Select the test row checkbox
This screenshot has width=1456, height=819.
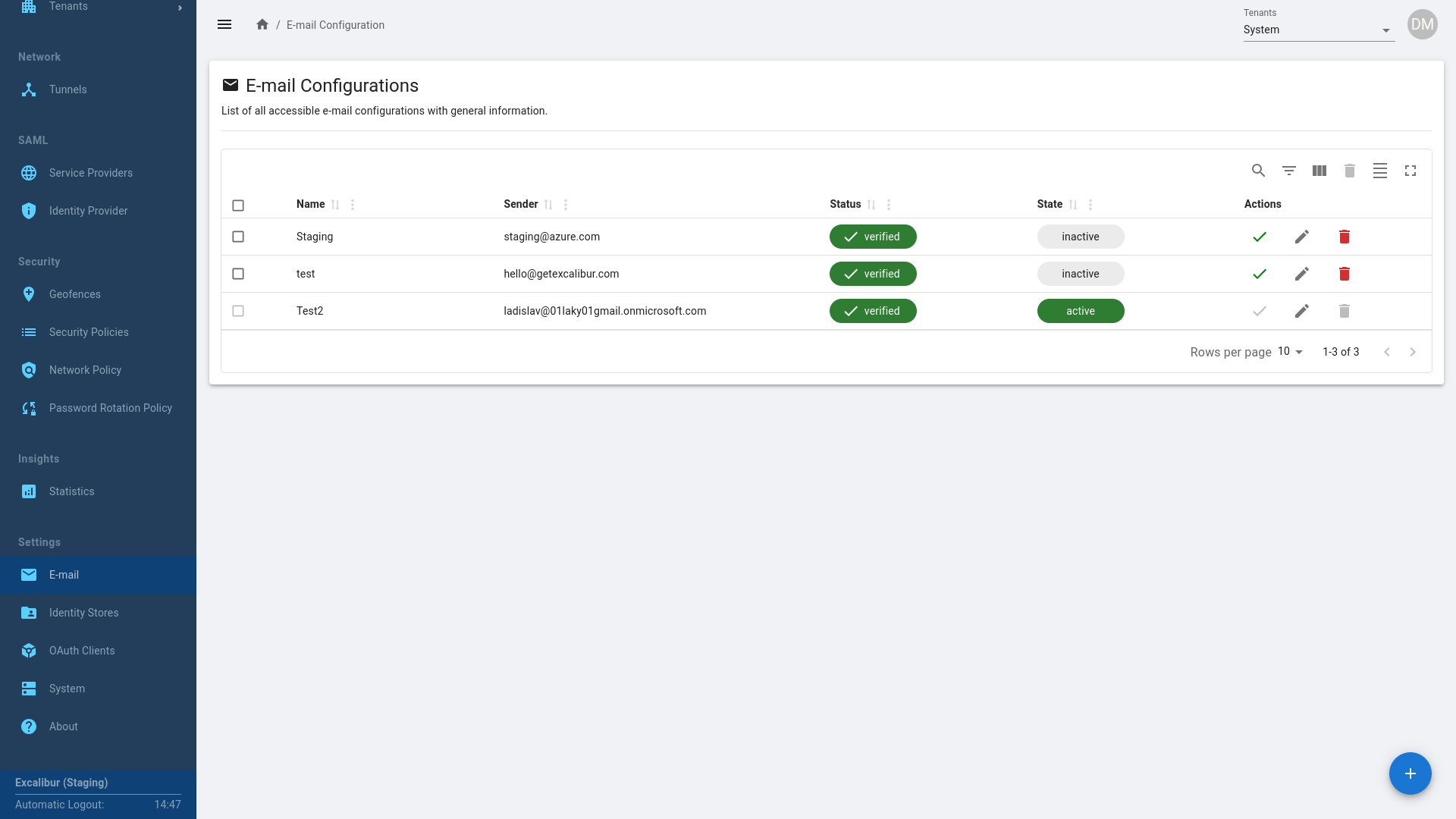point(238,274)
